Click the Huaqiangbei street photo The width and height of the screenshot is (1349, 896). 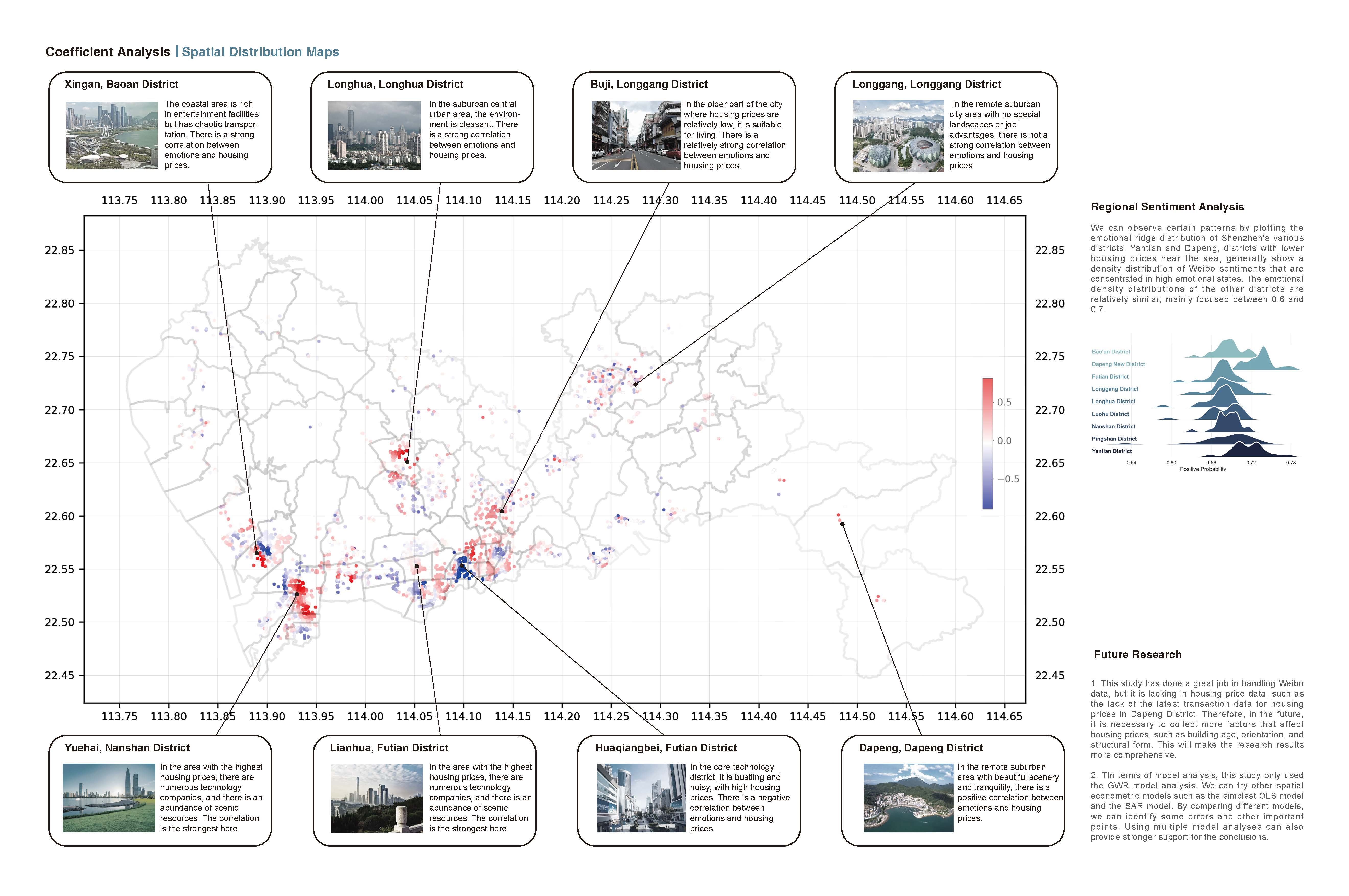(x=641, y=798)
